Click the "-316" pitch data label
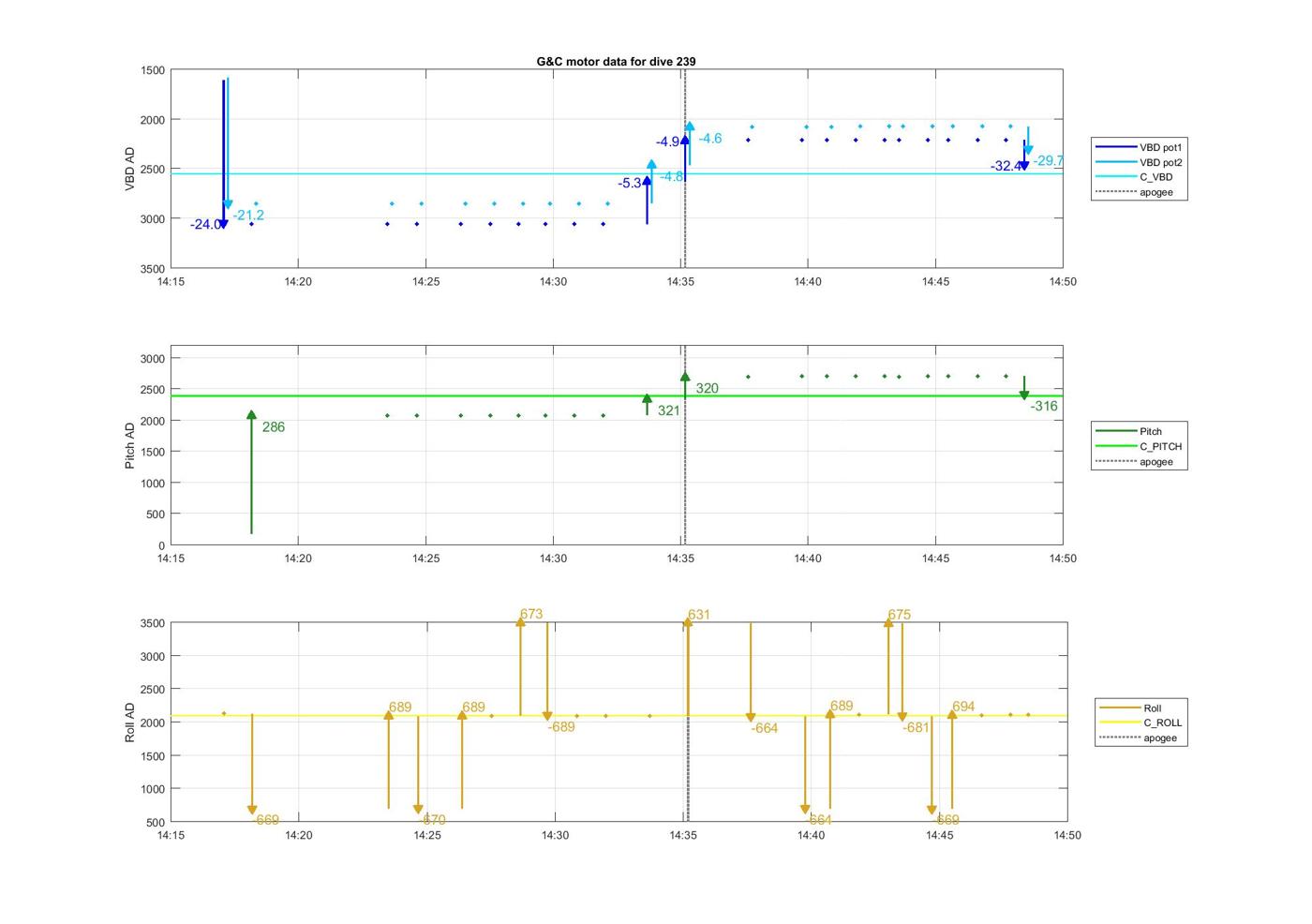Screen dimensions: 1312x924 [1044, 406]
